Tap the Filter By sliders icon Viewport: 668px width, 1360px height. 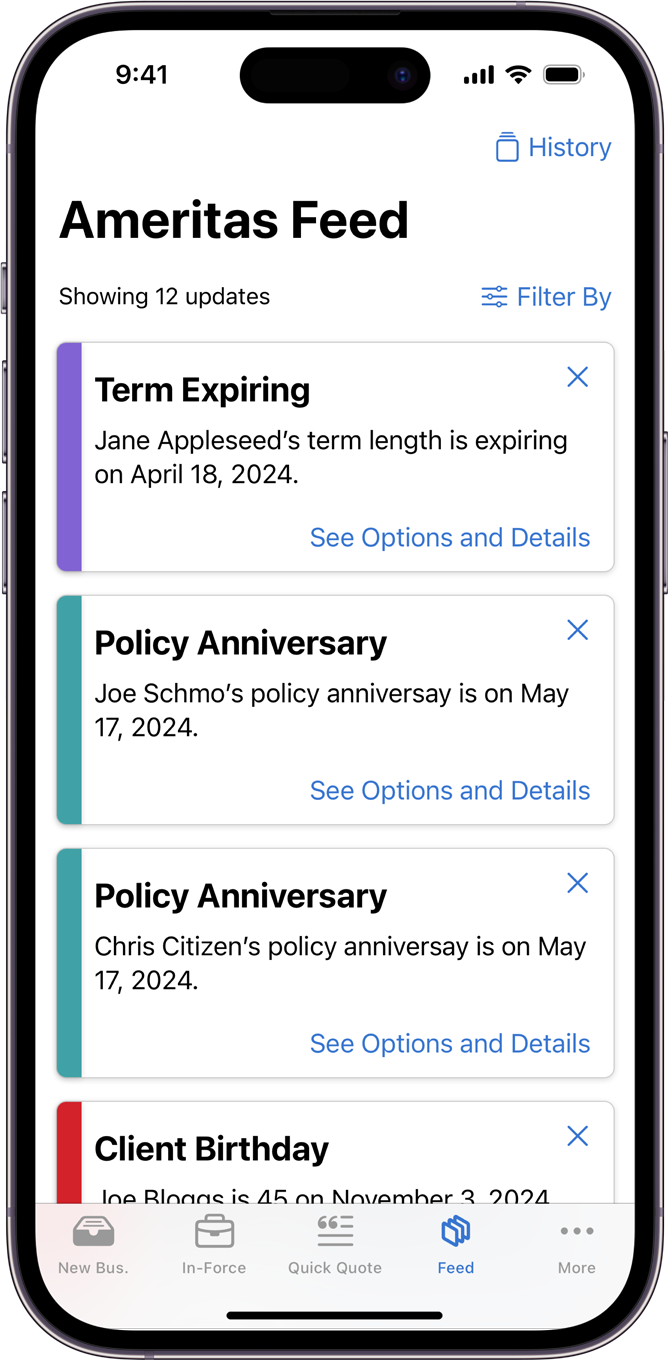tap(494, 297)
